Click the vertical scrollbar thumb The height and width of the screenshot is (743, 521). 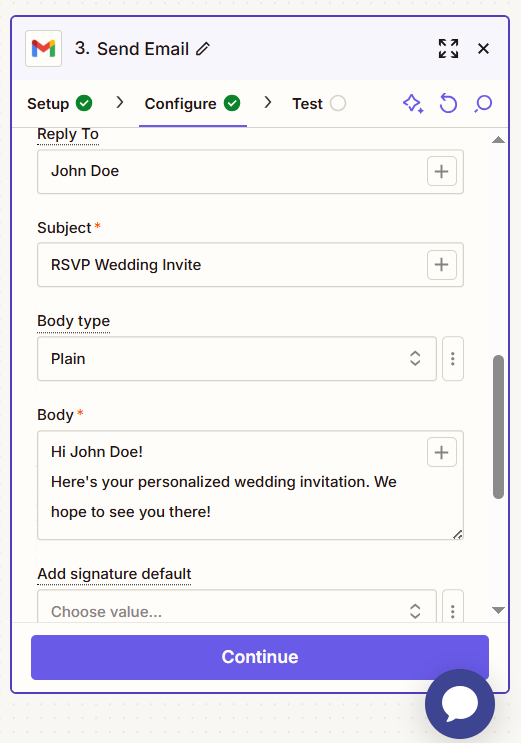coord(498,426)
